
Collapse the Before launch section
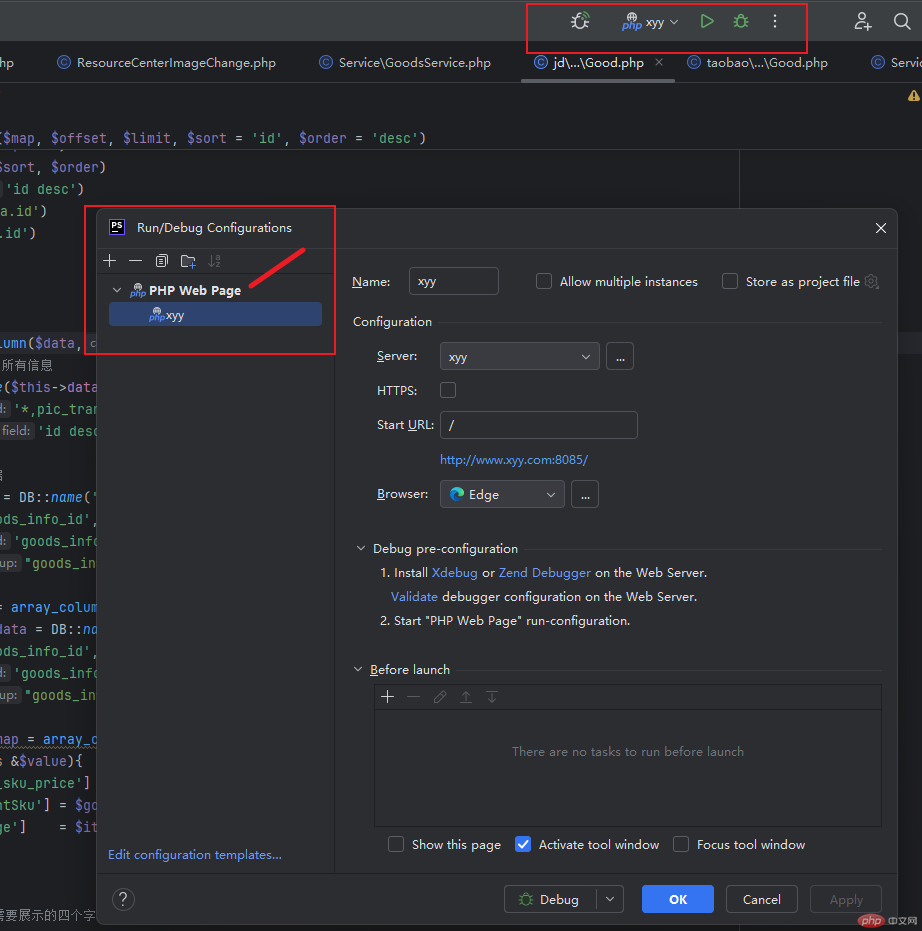pyautogui.click(x=358, y=669)
